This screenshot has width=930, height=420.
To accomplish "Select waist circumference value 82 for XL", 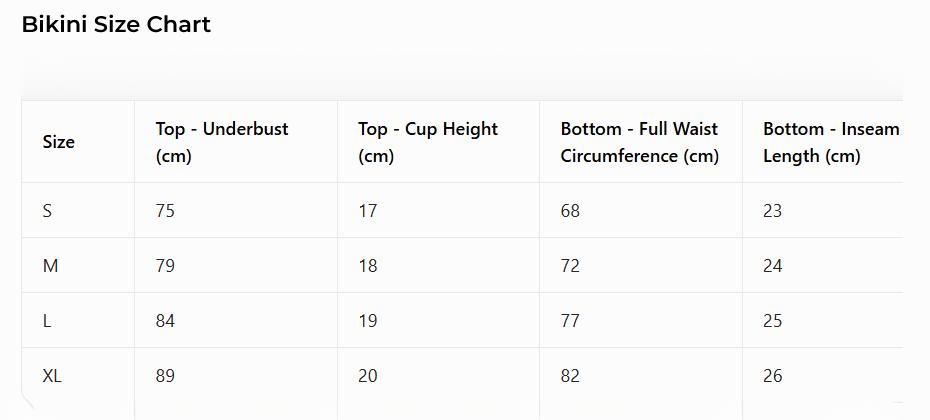I will tap(570, 376).
